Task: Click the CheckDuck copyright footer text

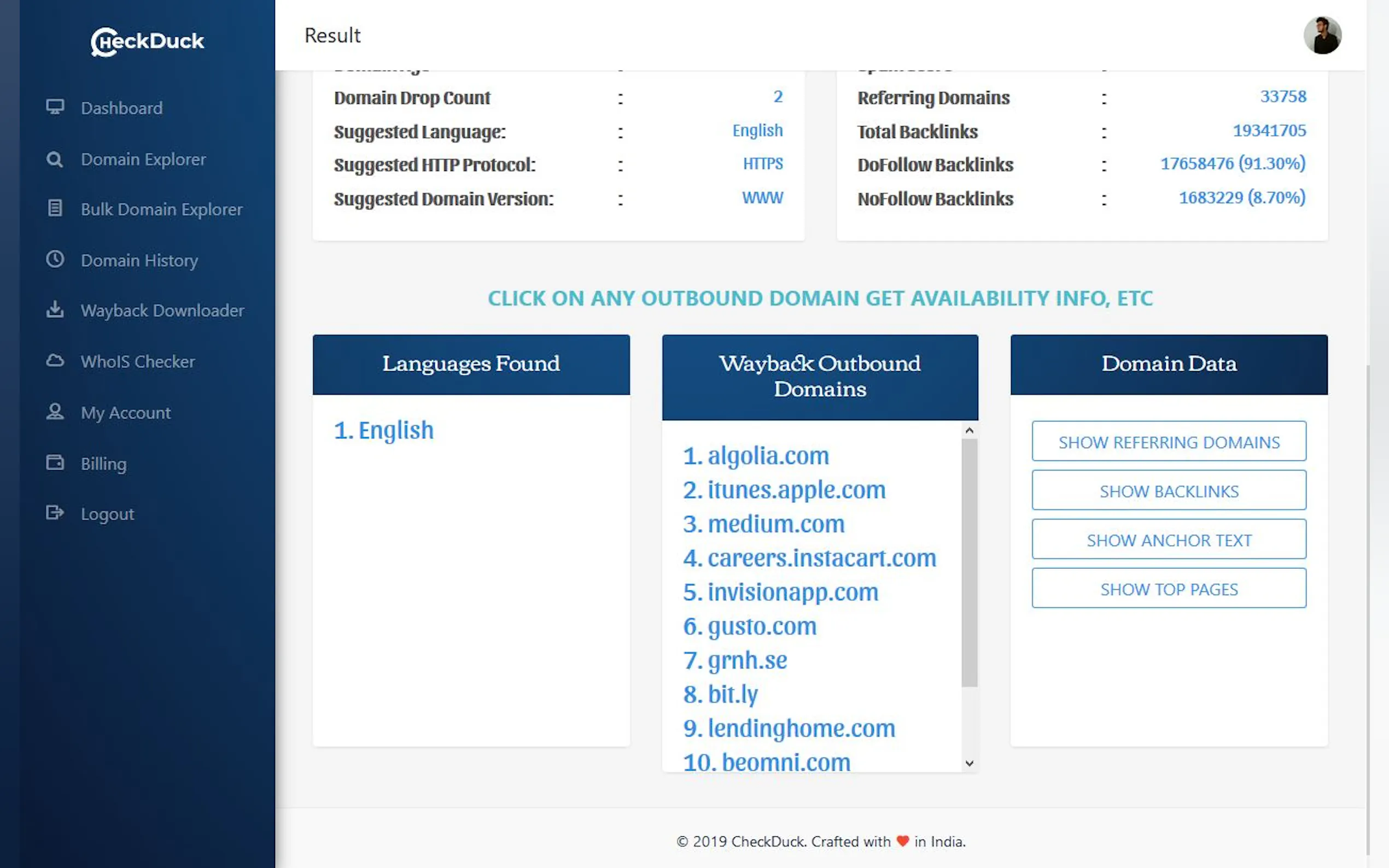Action: tap(821, 842)
